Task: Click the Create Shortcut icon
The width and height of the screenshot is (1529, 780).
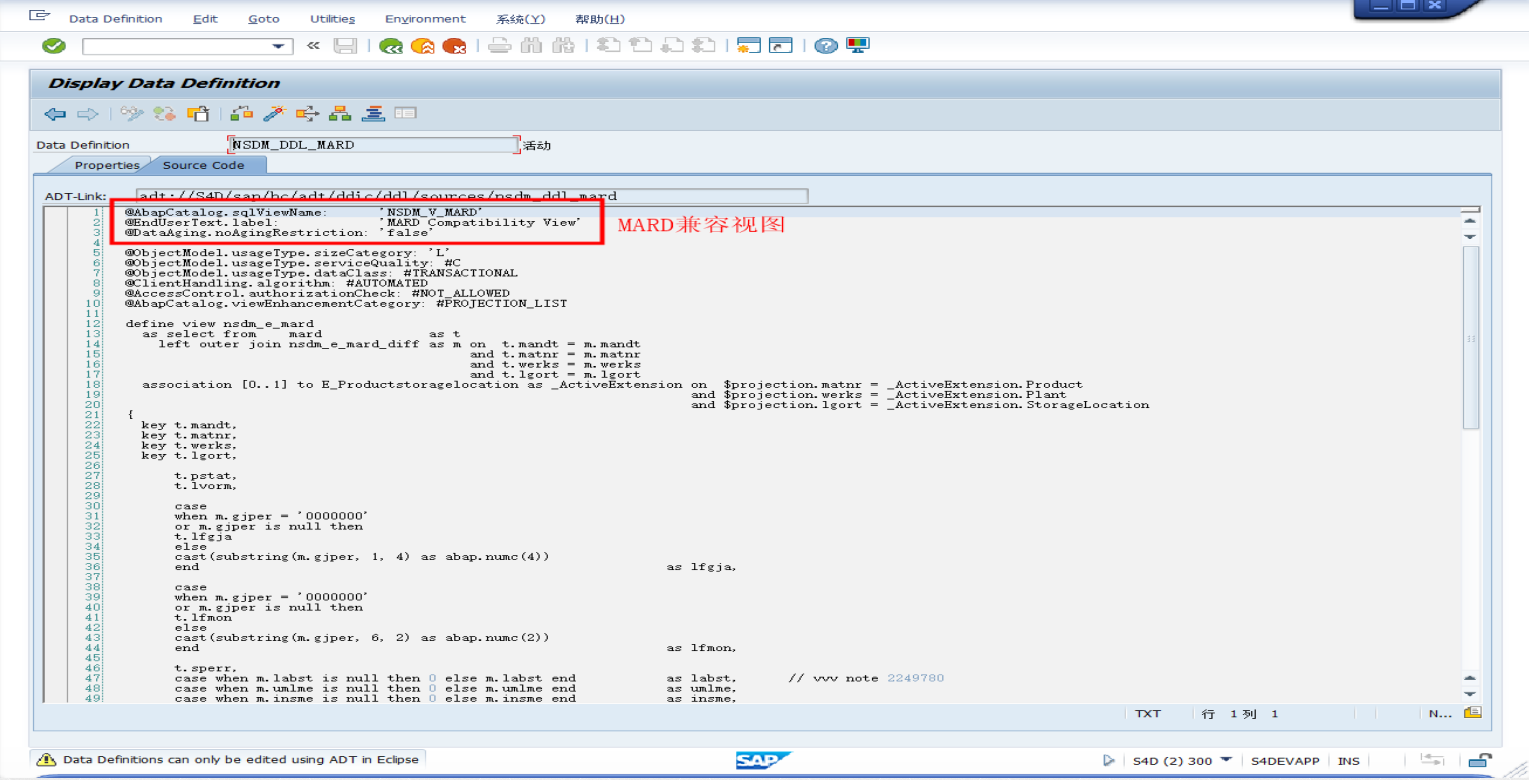Action: (780, 46)
